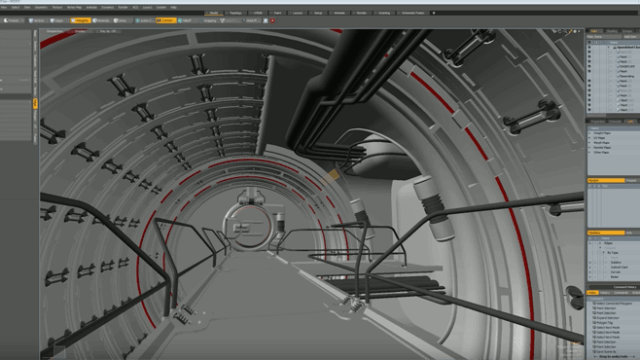The image size is (640, 360).
Task: Click the Perspective viewport label button
Action: point(54,31)
